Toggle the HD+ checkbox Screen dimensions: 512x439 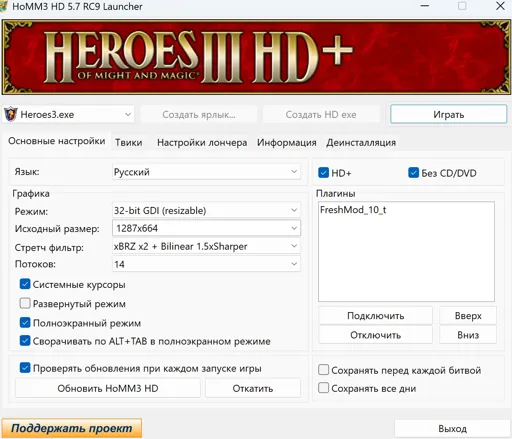point(323,173)
